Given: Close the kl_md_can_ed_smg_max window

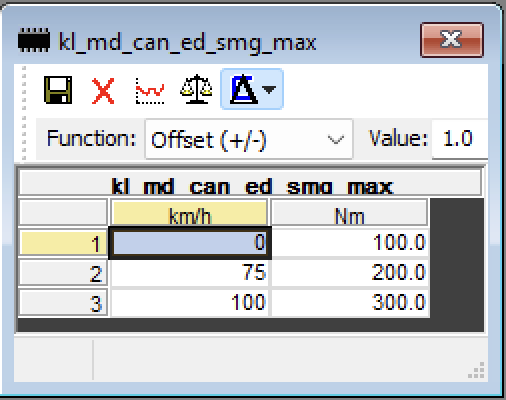Looking at the screenshot, I should pos(452,40).
